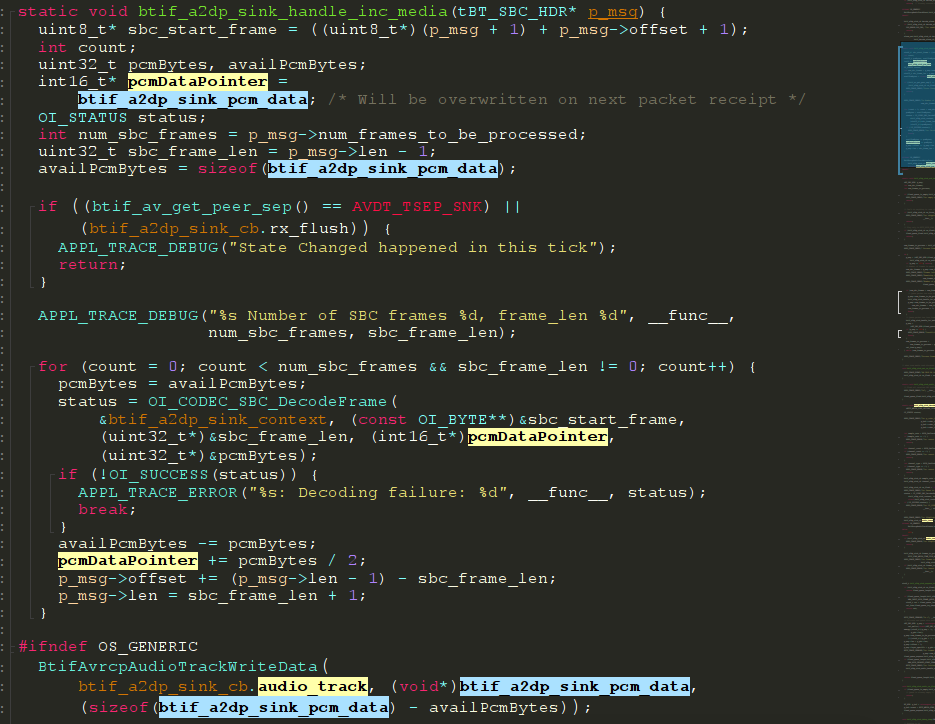Collapse the if (!OI_SUCCESS(status)) block fold

52,475
